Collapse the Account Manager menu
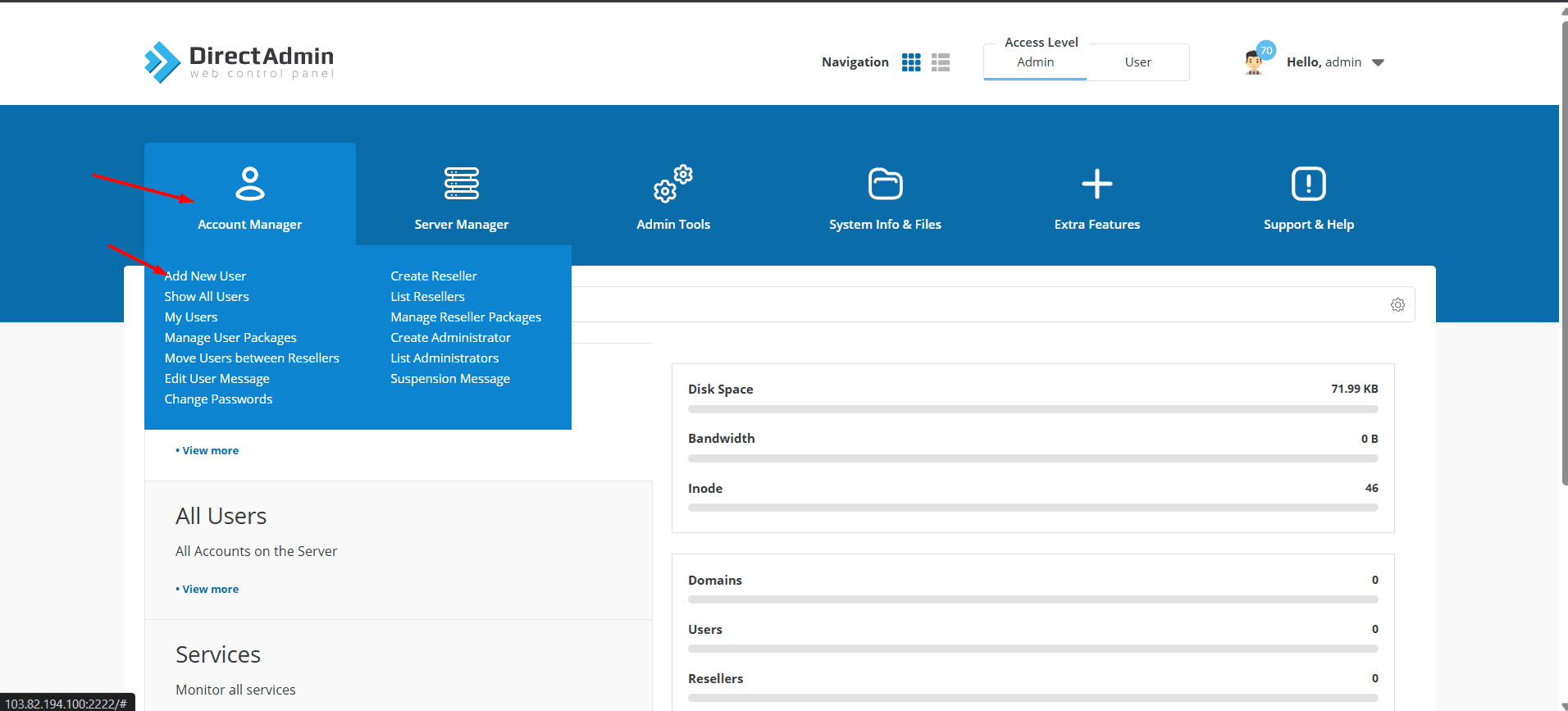The image size is (1568, 711). click(x=249, y=194)
